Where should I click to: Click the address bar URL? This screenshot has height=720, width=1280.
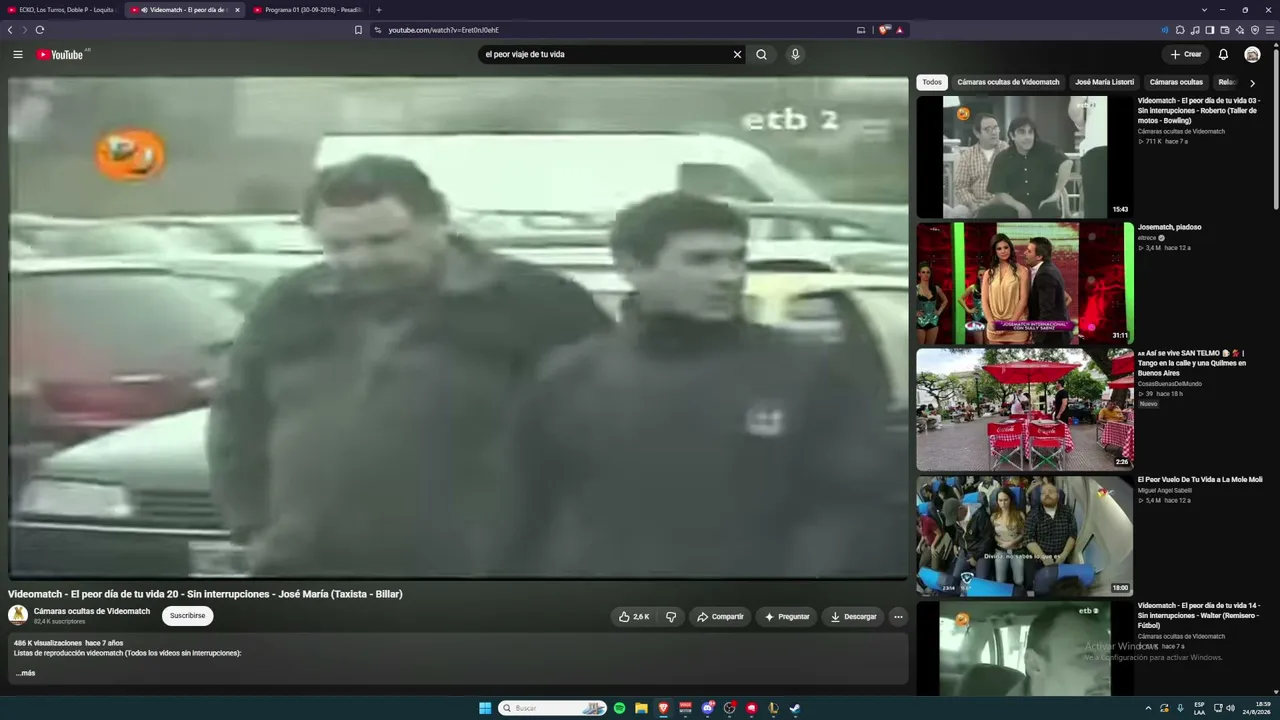[443, 30]
